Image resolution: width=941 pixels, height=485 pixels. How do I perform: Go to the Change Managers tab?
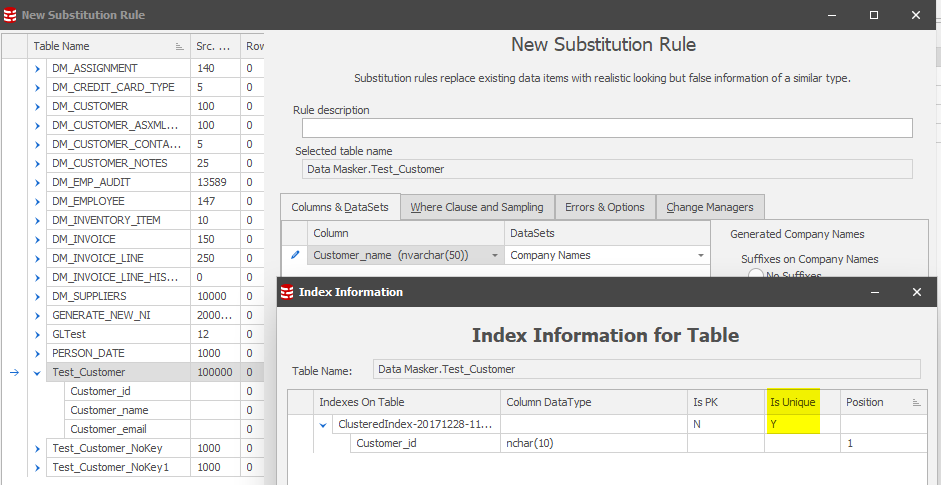710,207
